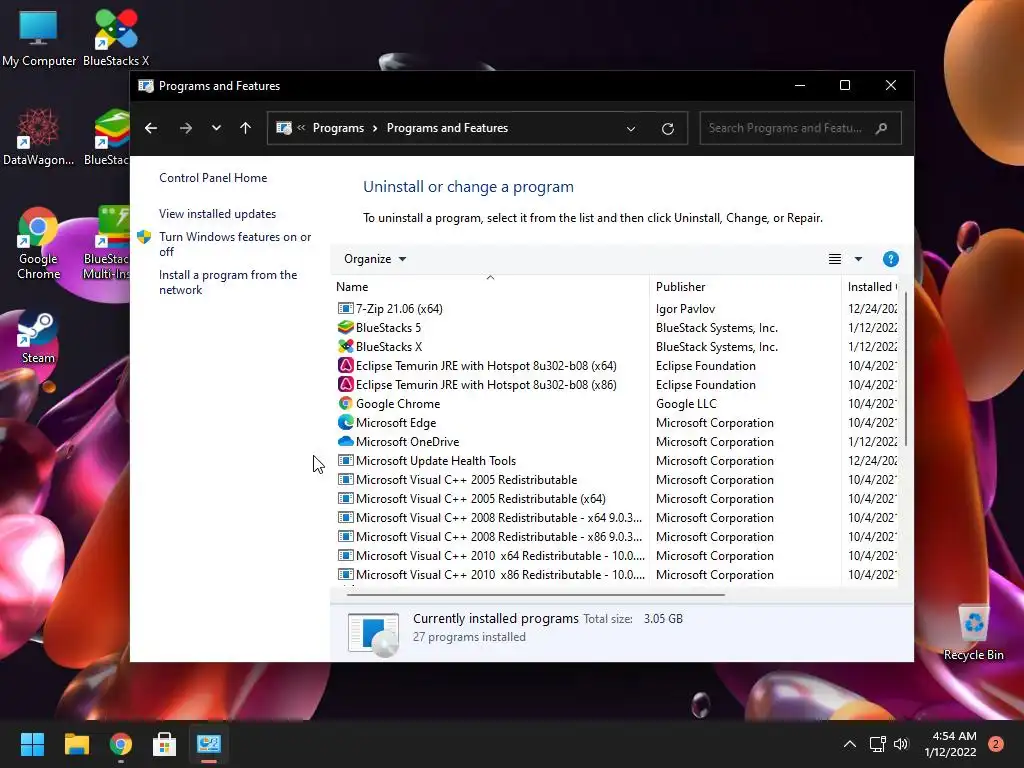Go up one level with up arrow
This screenshot has height=768, width=1024.
(246, 128)
